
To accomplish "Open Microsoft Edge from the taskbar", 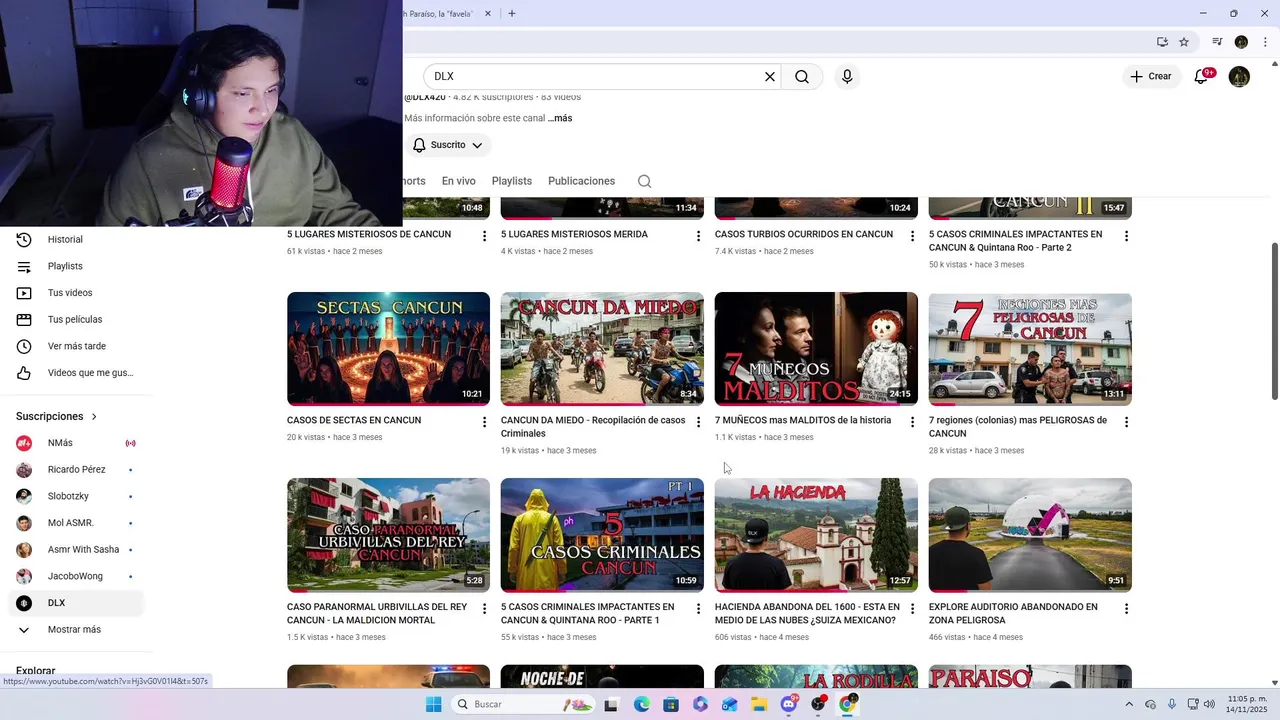I will (642, 704).
